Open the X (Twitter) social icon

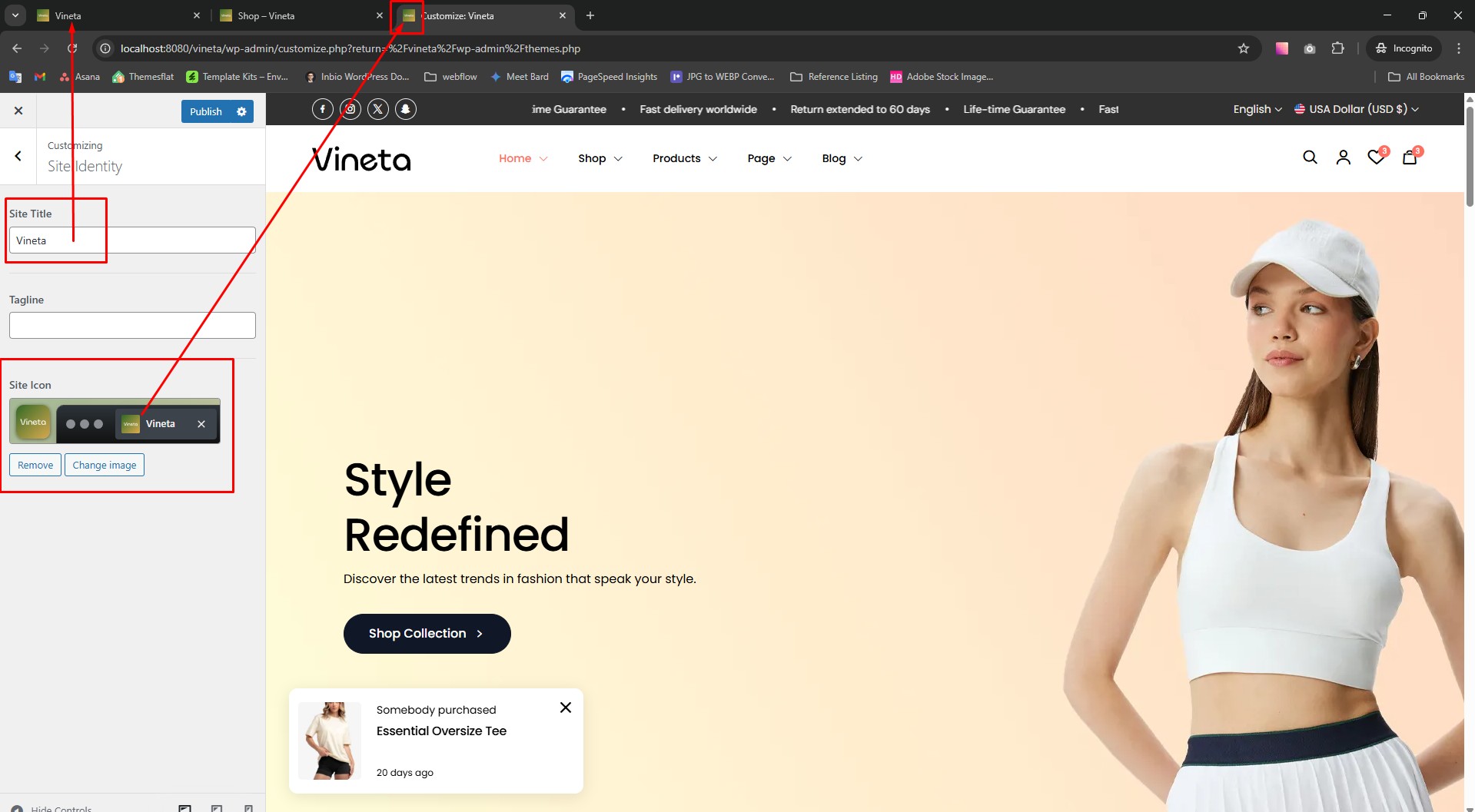coord(378,109)
